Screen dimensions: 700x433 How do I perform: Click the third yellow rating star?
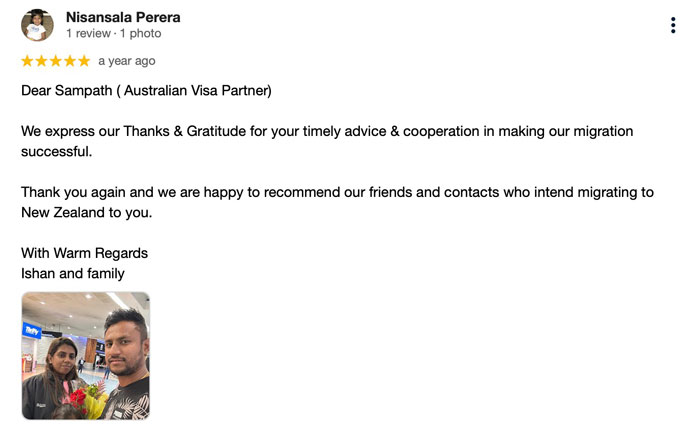click(x=56, y=61)
